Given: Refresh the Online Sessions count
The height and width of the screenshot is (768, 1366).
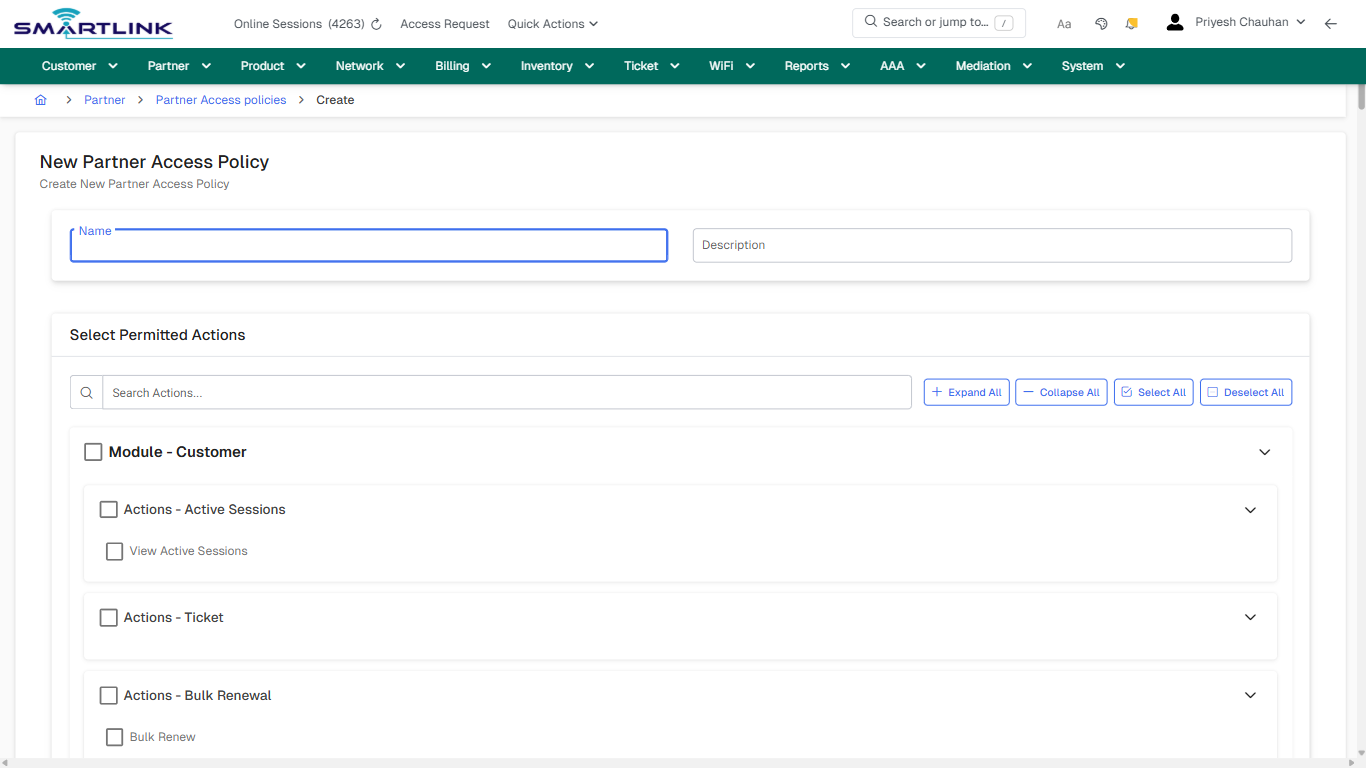Looking at the screenshot, I should pyautogui.click(x=375, y=23).
